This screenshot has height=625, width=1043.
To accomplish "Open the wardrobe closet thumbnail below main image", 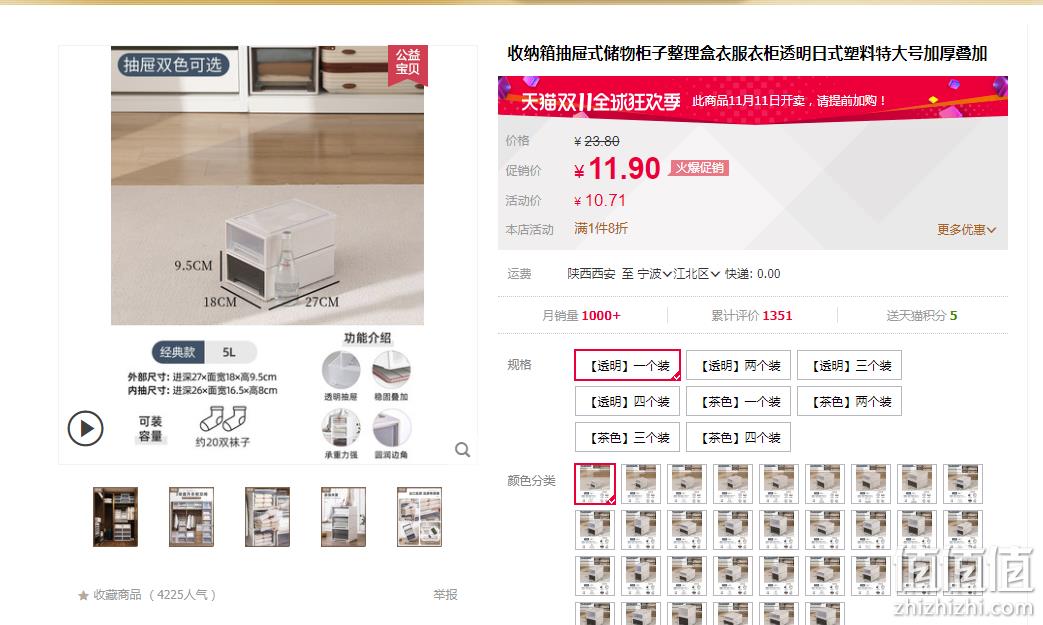I will [x=115, y=517].
